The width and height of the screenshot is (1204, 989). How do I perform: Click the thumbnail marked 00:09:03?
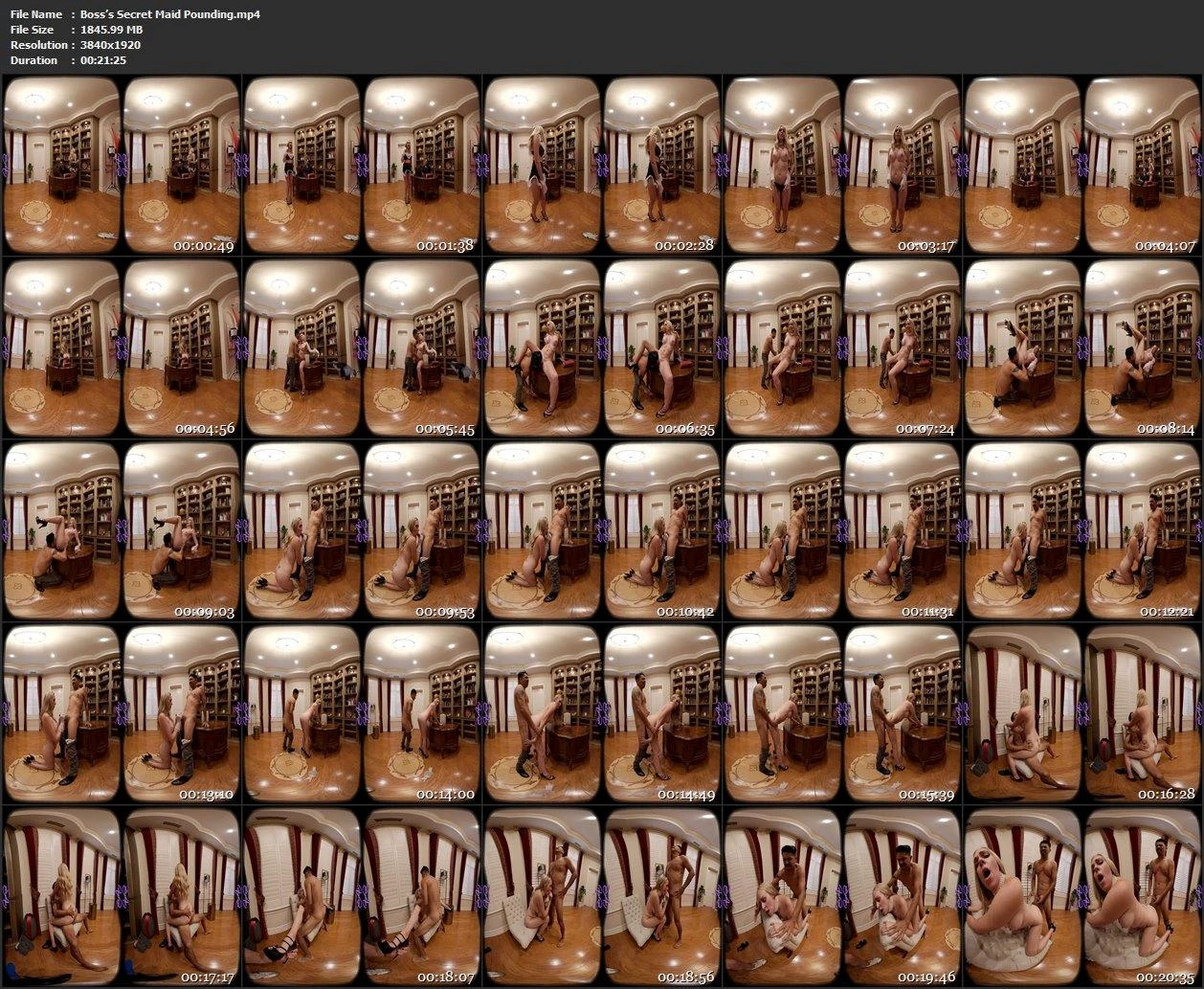pyautogui.click(x=122, y=531)
